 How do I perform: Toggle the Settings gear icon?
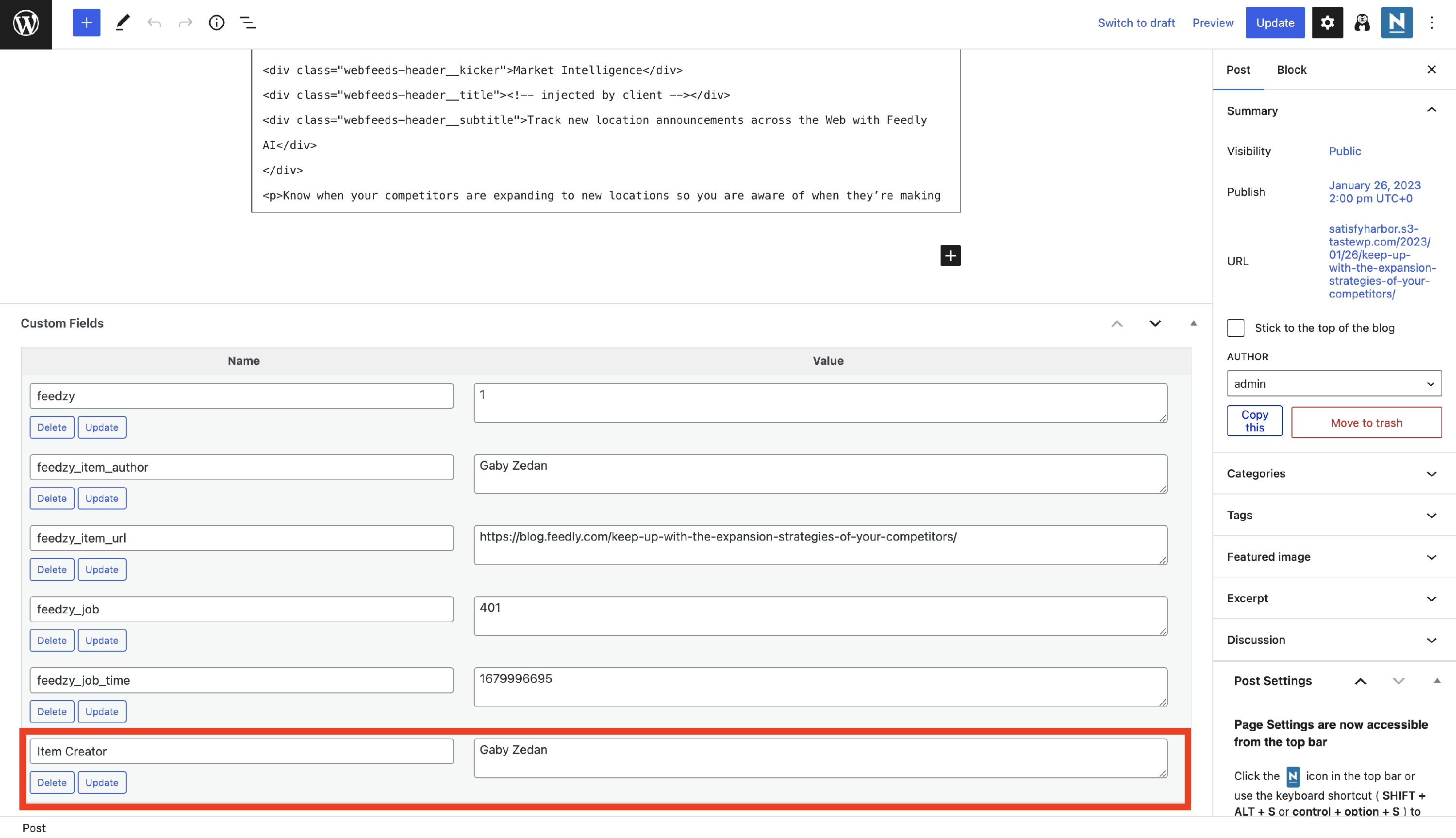click(1326, 23)
